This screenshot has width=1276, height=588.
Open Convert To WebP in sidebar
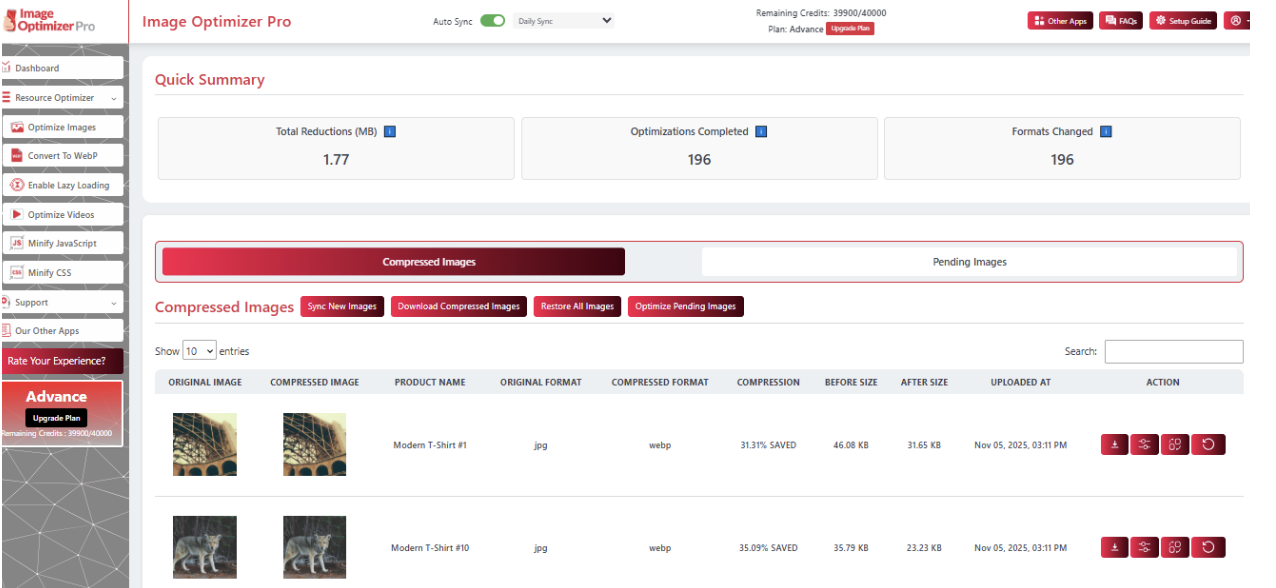[x=63, y=156]
